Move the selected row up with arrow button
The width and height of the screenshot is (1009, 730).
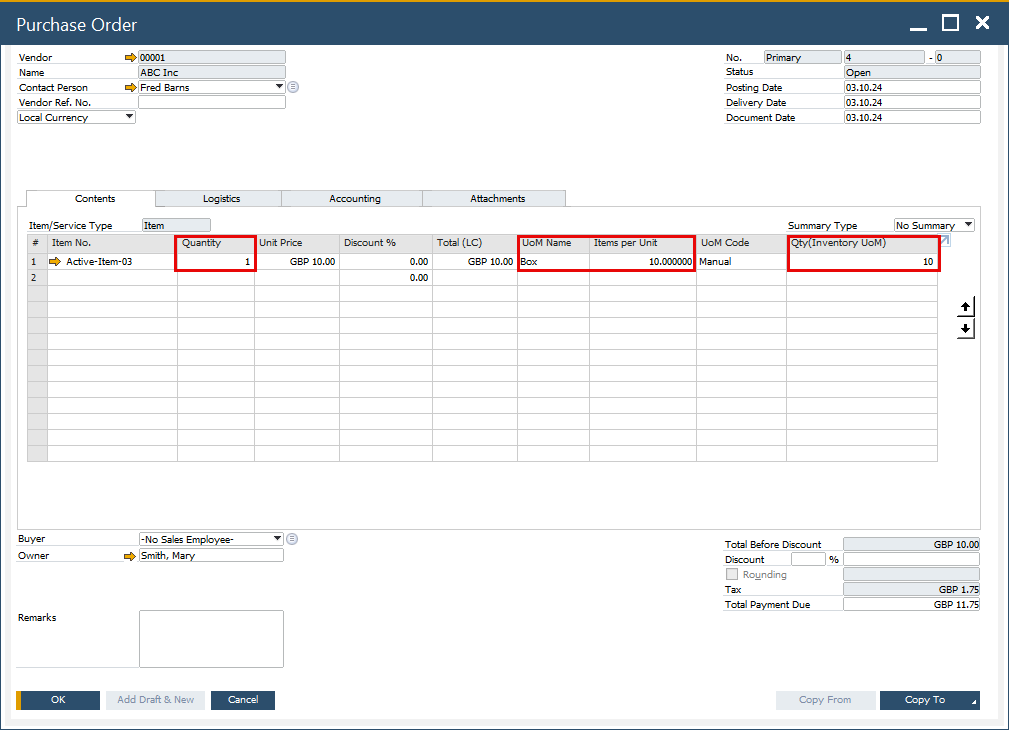[x=965, y=307]
